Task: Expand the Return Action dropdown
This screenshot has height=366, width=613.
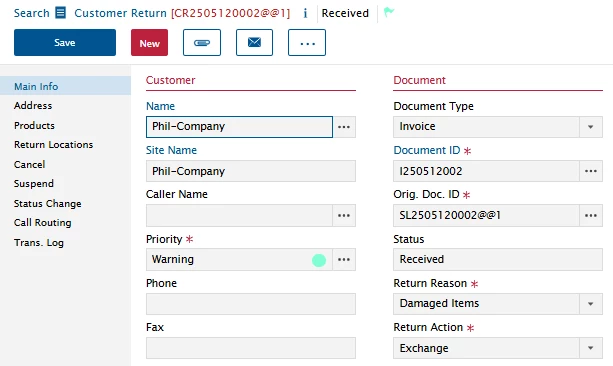Action: tap(591, 348)
